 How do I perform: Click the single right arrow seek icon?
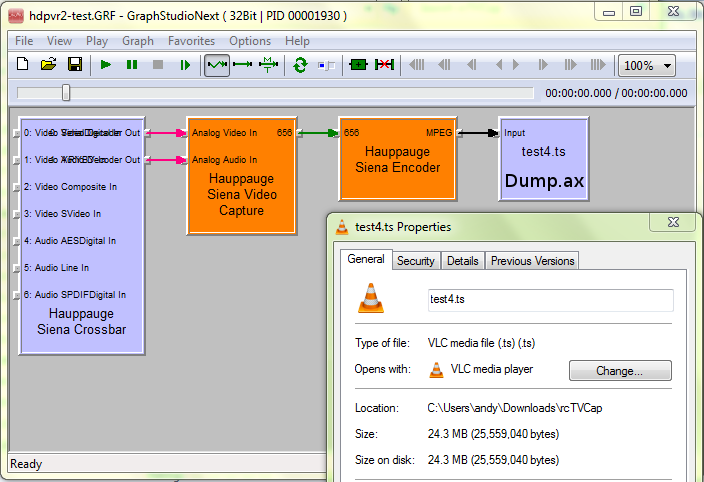point(516,65)
